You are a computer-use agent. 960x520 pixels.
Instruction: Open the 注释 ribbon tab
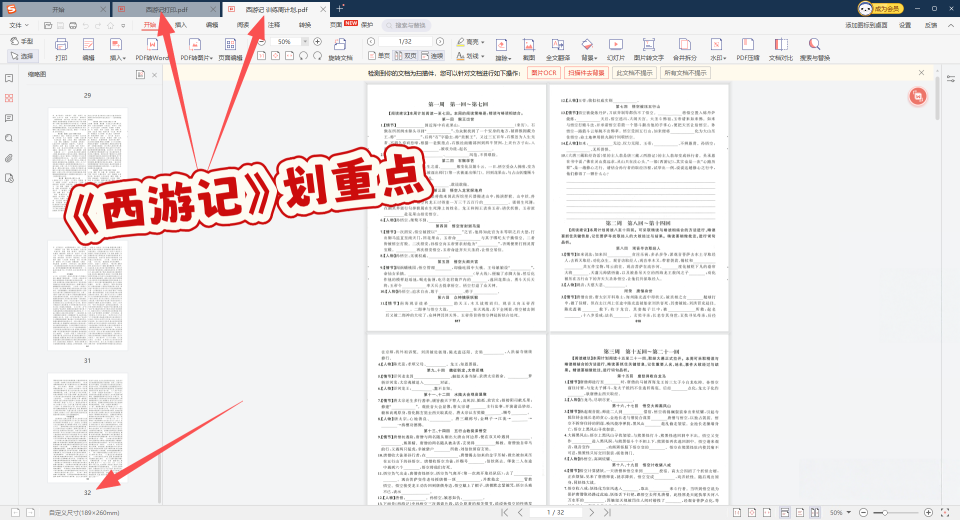[274, 25]
